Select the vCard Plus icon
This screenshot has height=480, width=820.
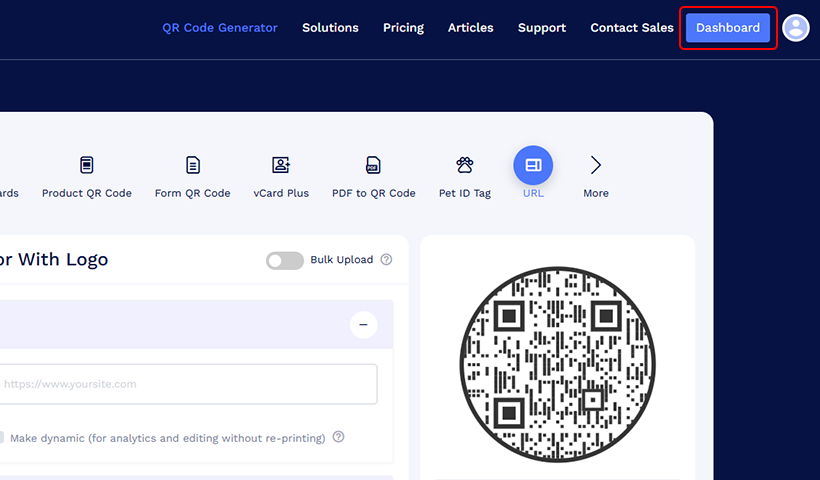(281, 165)
